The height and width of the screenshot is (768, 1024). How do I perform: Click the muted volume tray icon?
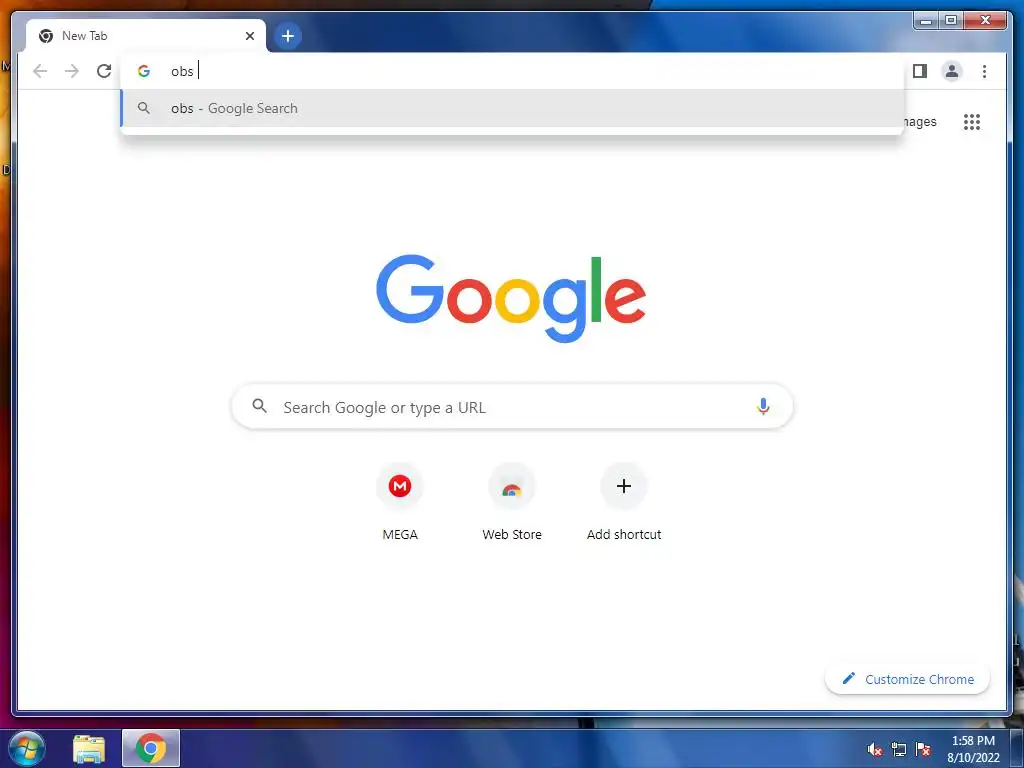click(x=875, y=750)
